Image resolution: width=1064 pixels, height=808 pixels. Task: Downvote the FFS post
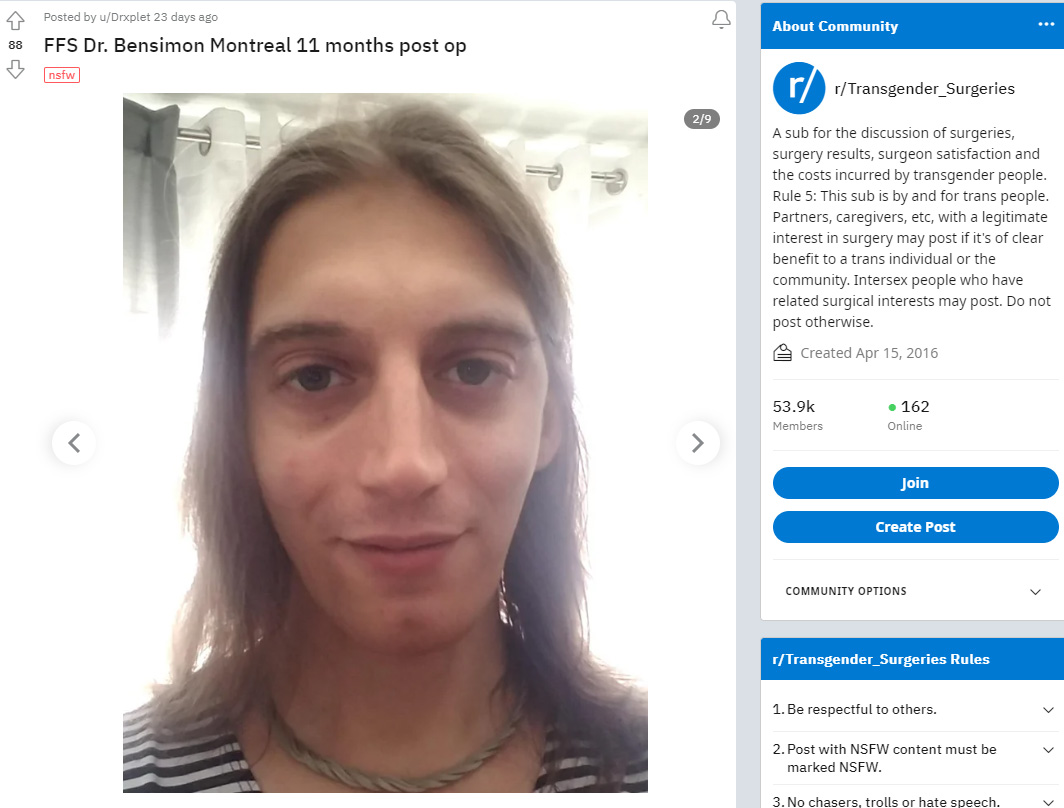16,69
